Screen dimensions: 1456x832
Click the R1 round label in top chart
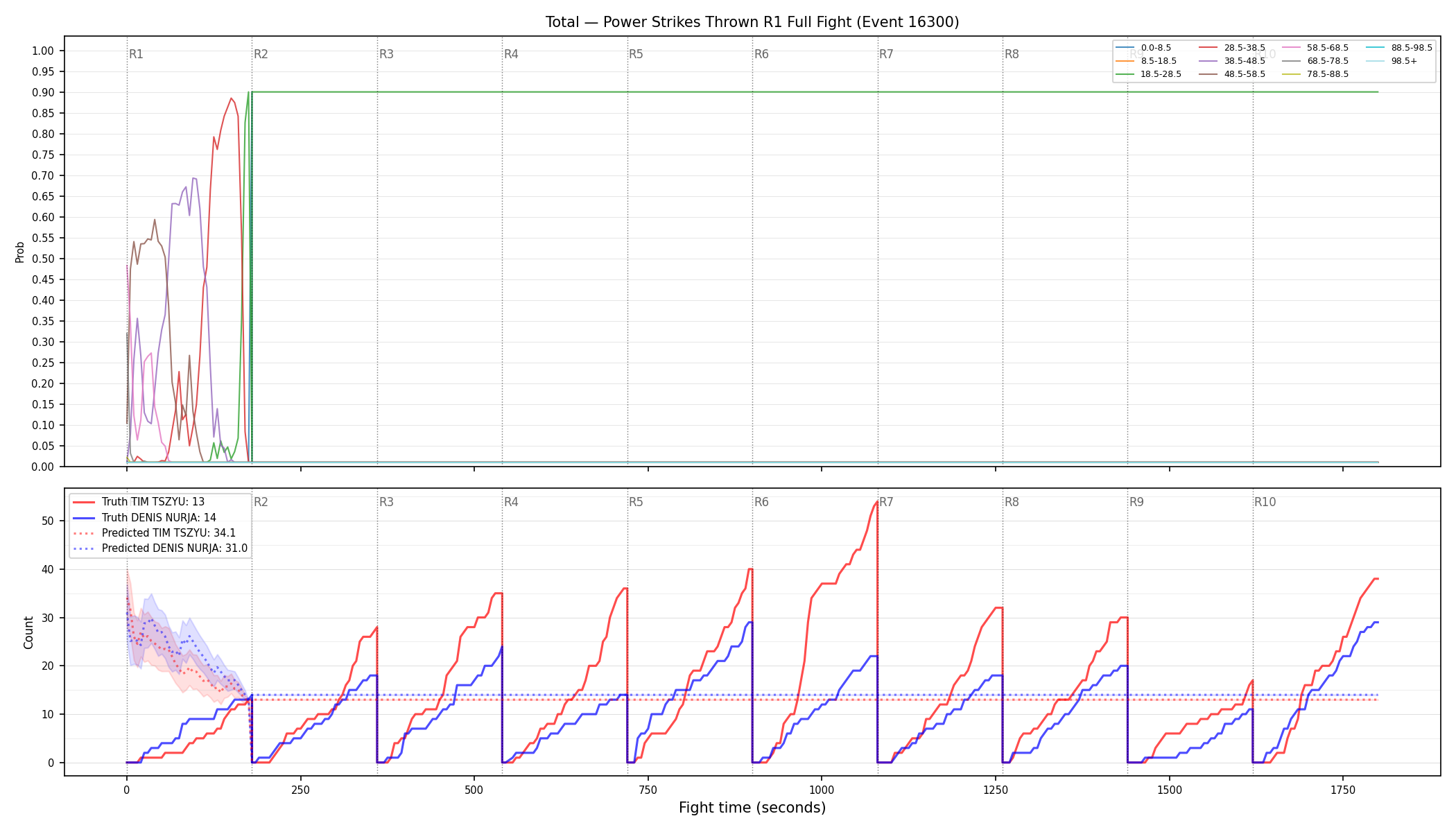[x=136, y=54]
